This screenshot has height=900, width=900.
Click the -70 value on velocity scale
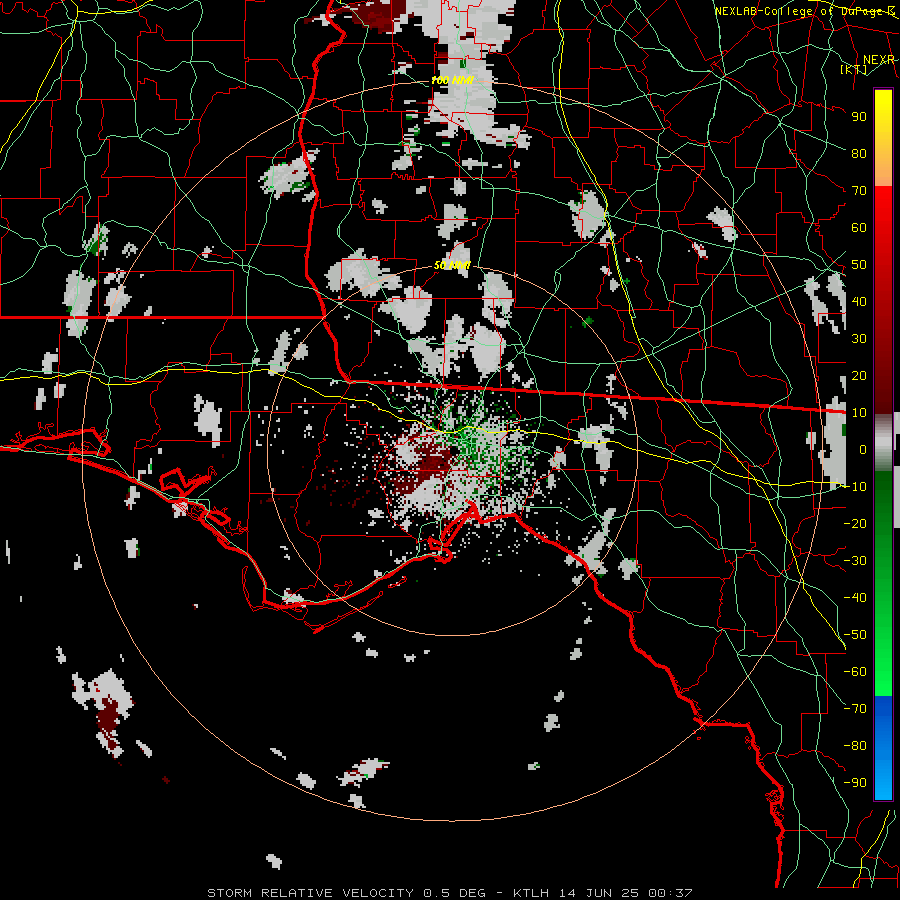point(855,709)
